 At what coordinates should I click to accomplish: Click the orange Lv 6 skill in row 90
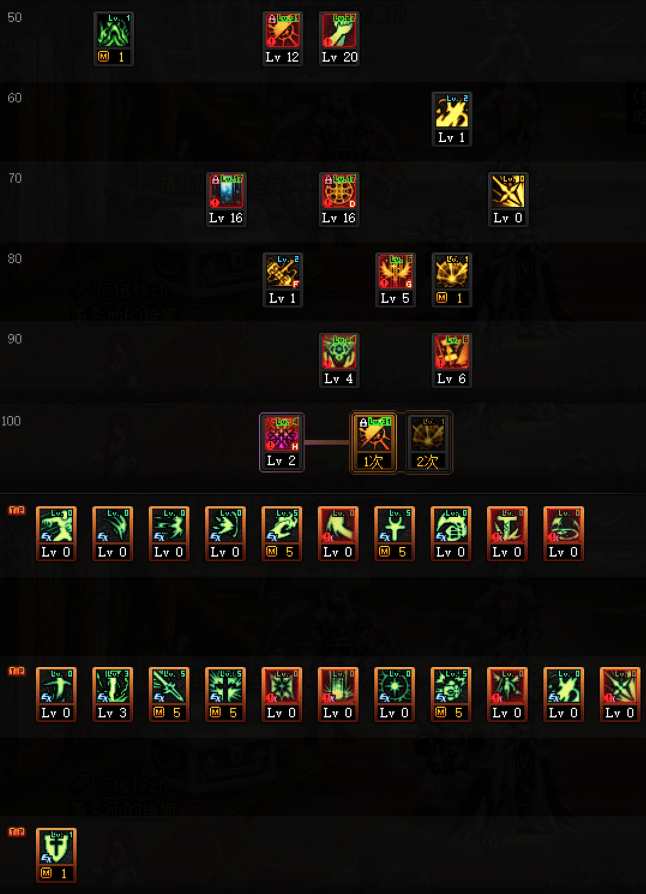[452, 360]
